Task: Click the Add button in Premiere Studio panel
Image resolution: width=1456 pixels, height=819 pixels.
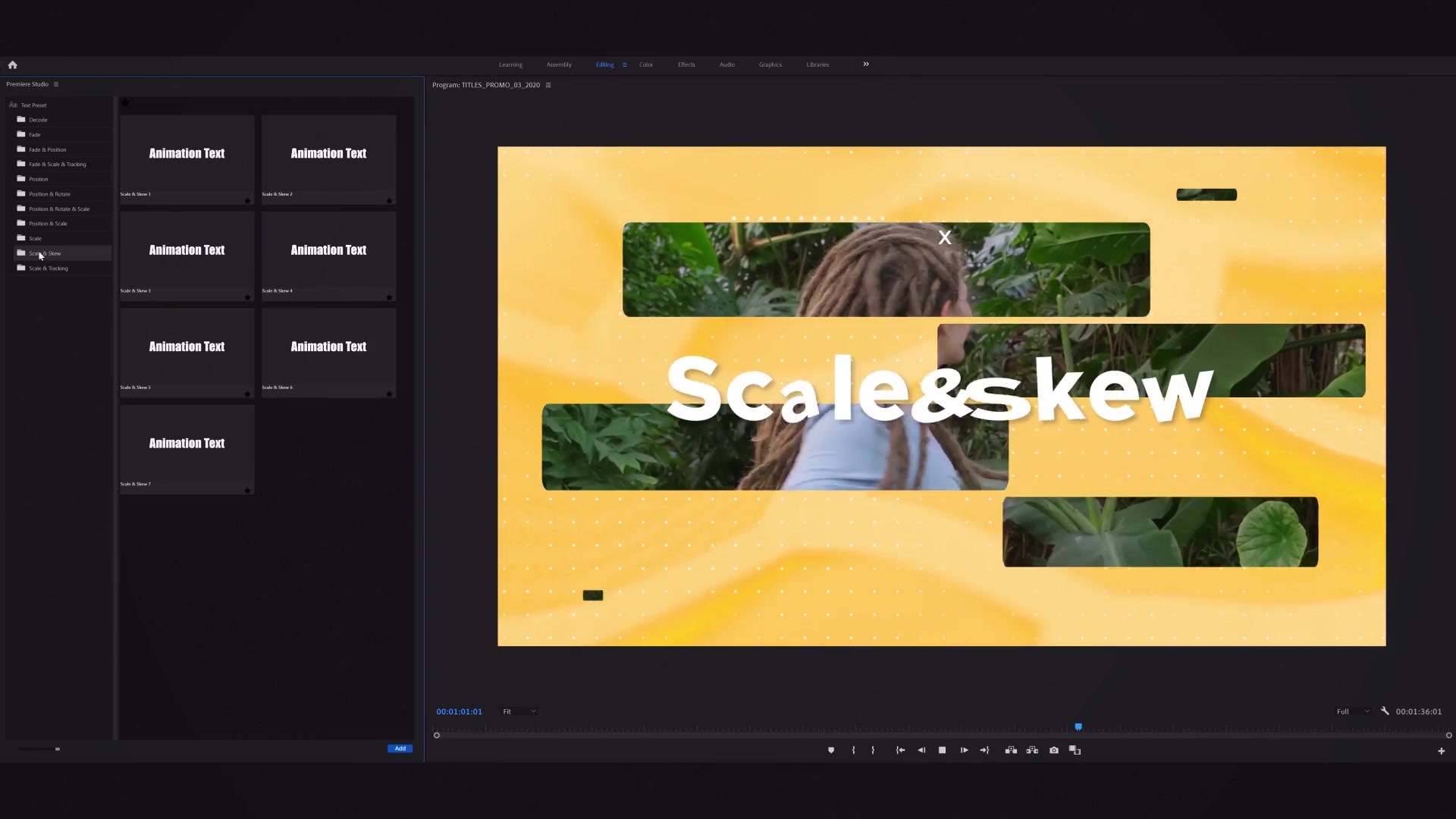Action: click(x=400, y=747)
